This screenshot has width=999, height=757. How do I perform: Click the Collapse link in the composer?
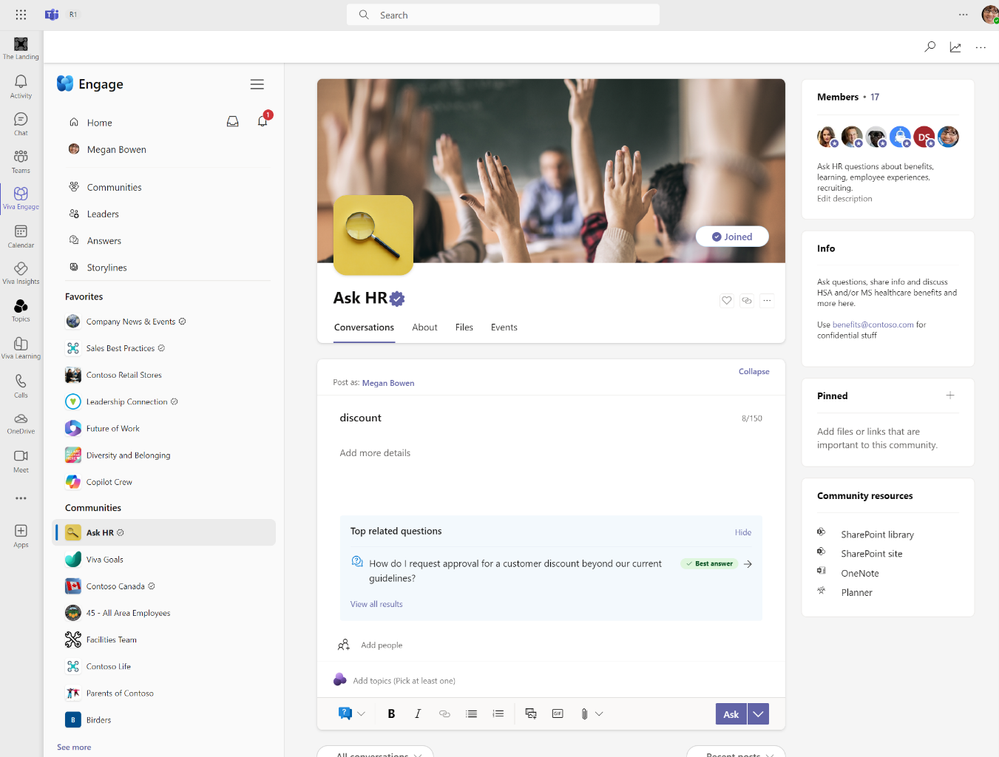point(754,371)
